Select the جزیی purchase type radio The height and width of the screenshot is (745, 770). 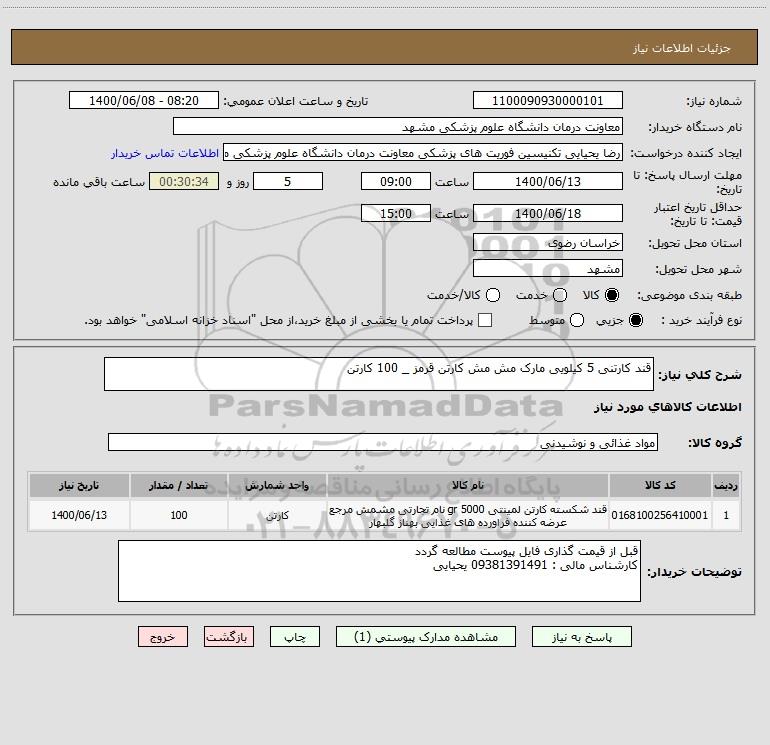[635, 320]
